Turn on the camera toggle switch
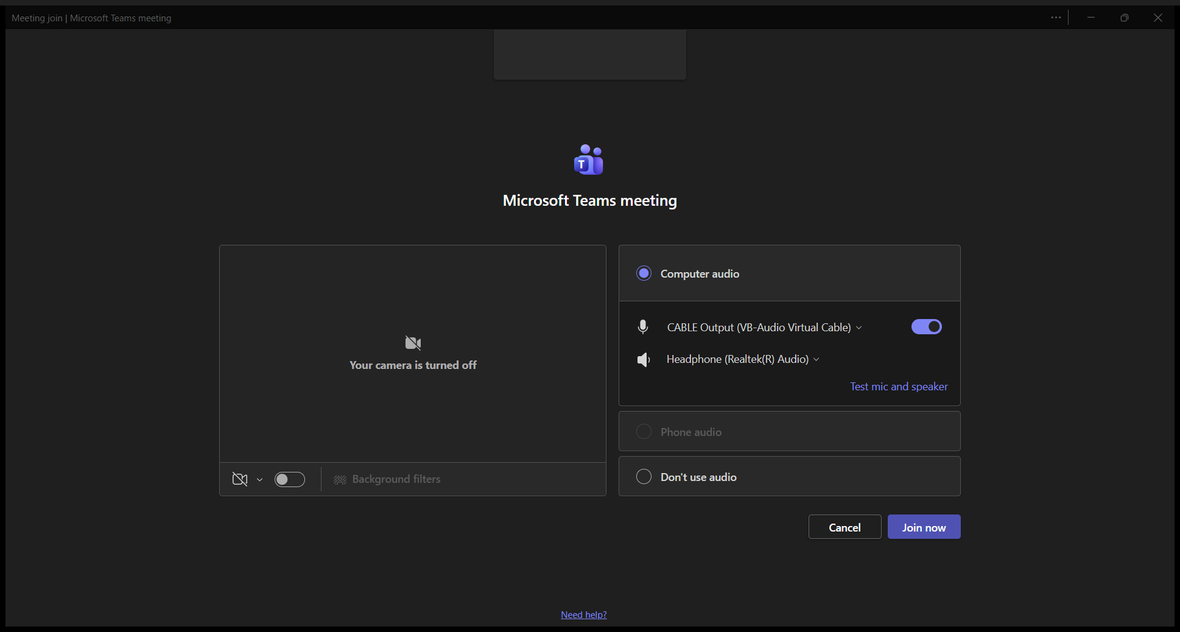The width and height of the screenshot is (1180, 632). tap(289, 479)
